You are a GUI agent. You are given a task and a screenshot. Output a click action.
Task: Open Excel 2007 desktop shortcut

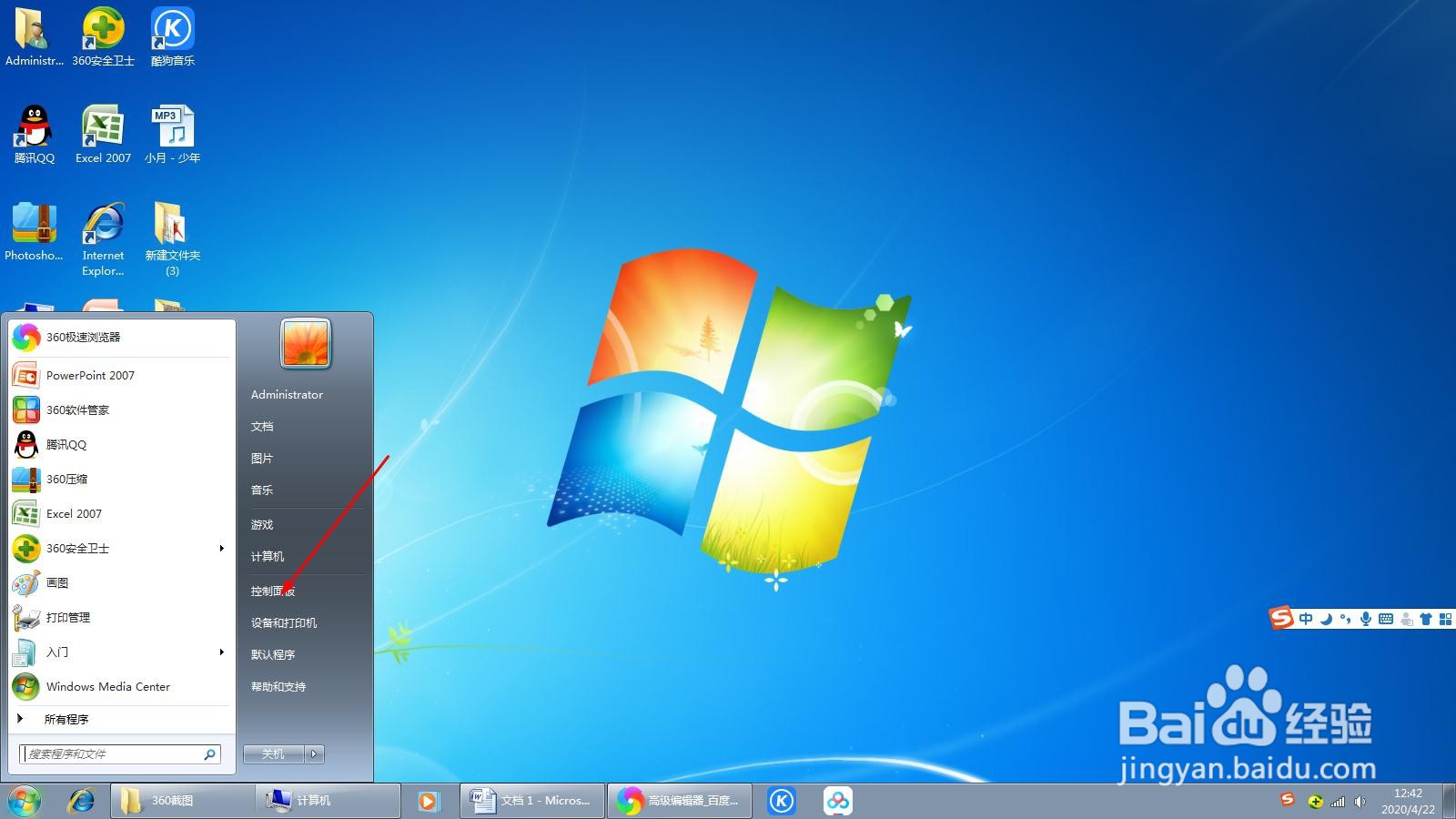(x=104, y=134)
